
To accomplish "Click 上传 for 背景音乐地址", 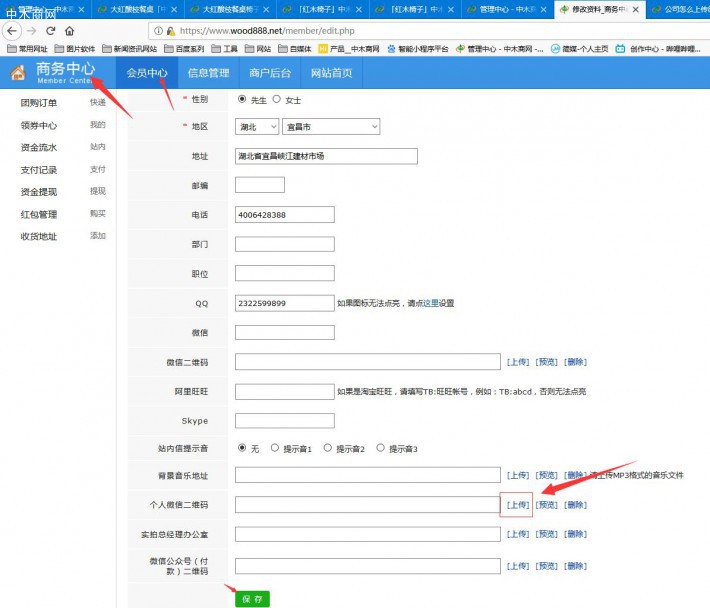I will coord(518,475).
